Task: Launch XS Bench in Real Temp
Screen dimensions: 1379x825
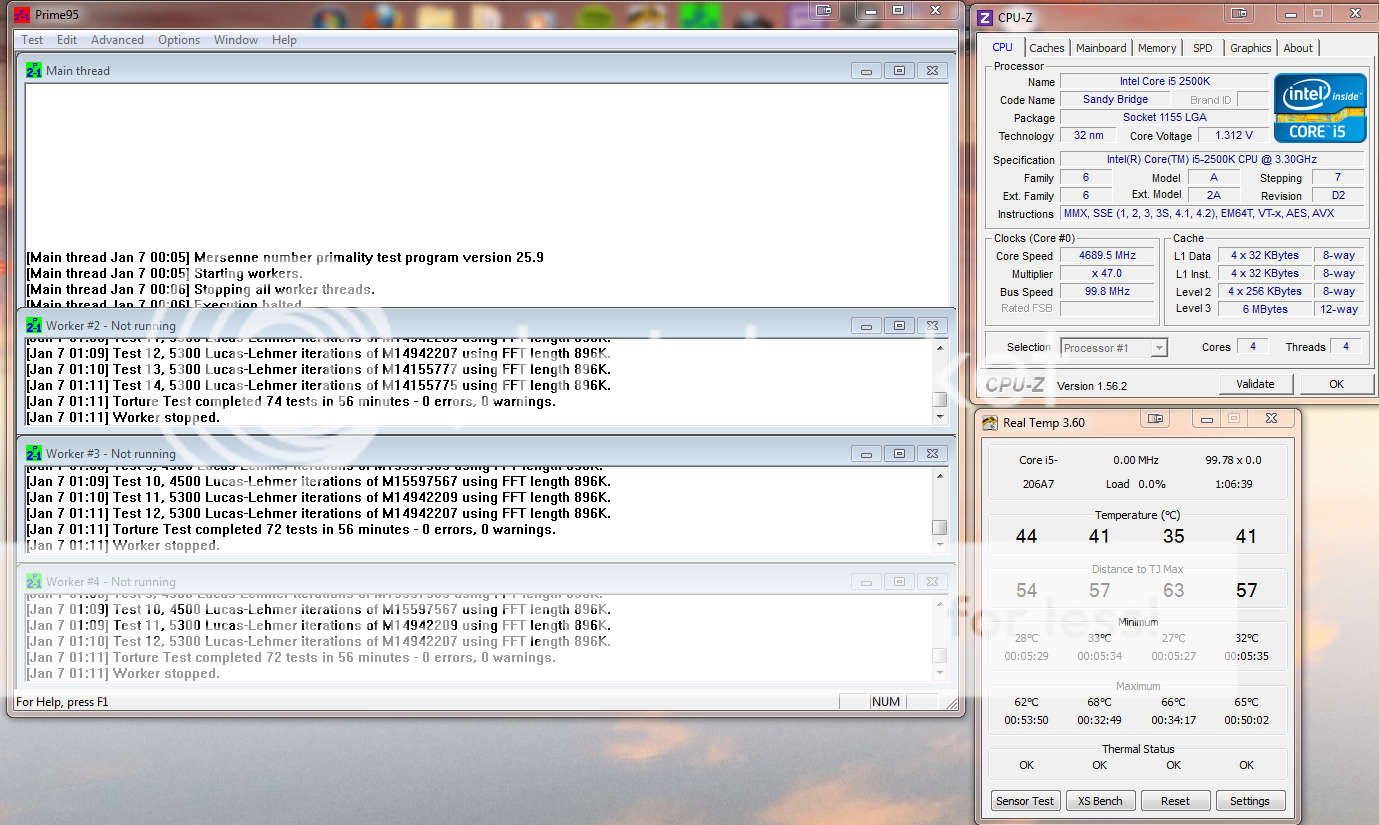Action: tap(1099, 801)
